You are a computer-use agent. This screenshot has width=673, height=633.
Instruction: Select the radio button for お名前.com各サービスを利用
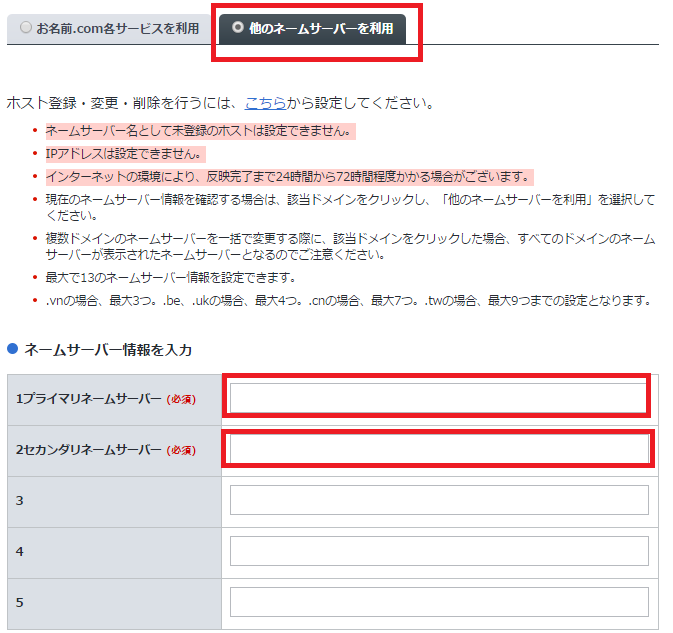tap(26, 28)
